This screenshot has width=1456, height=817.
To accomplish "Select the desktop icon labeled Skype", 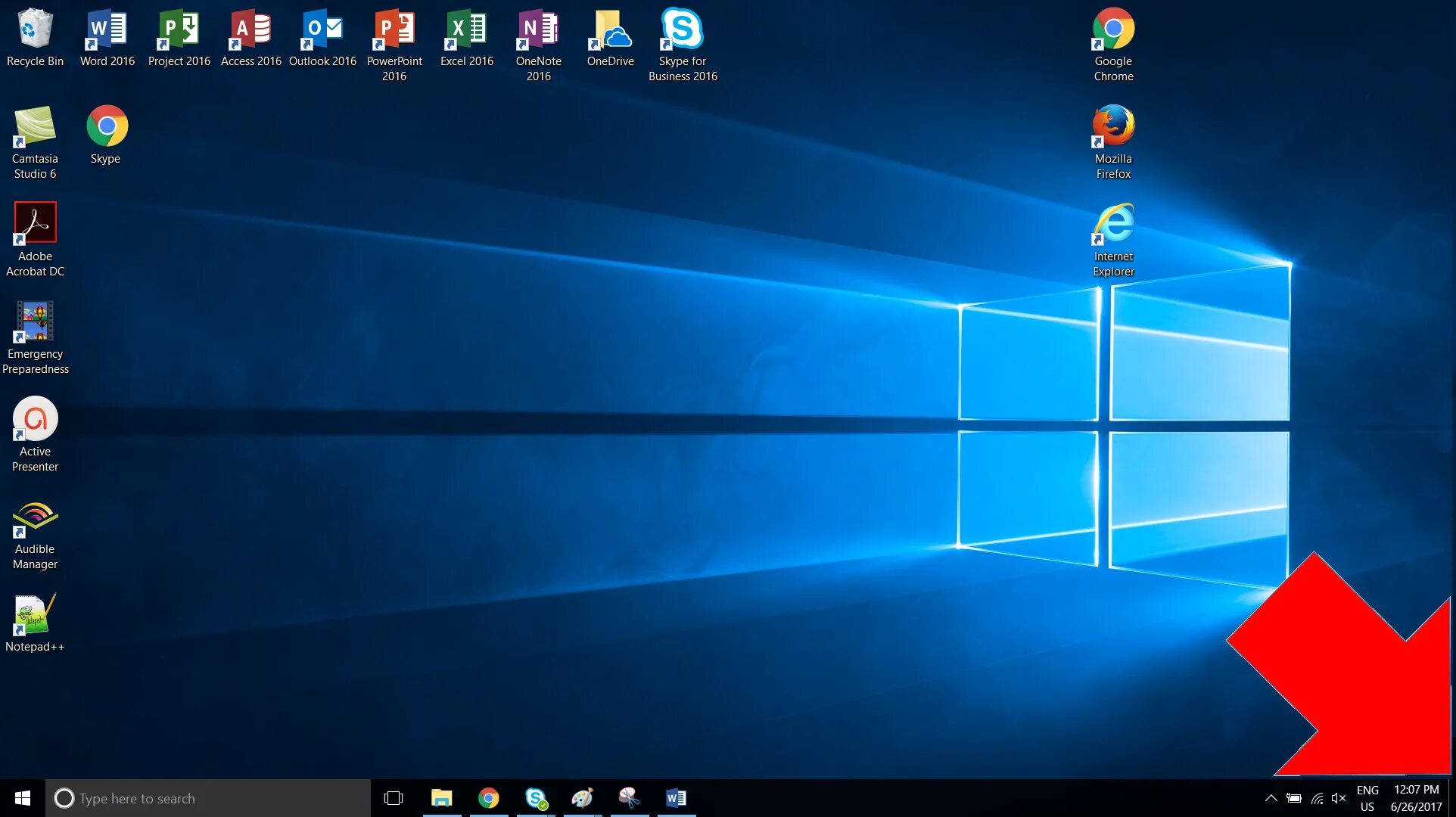I will click(x=107, y=135).
